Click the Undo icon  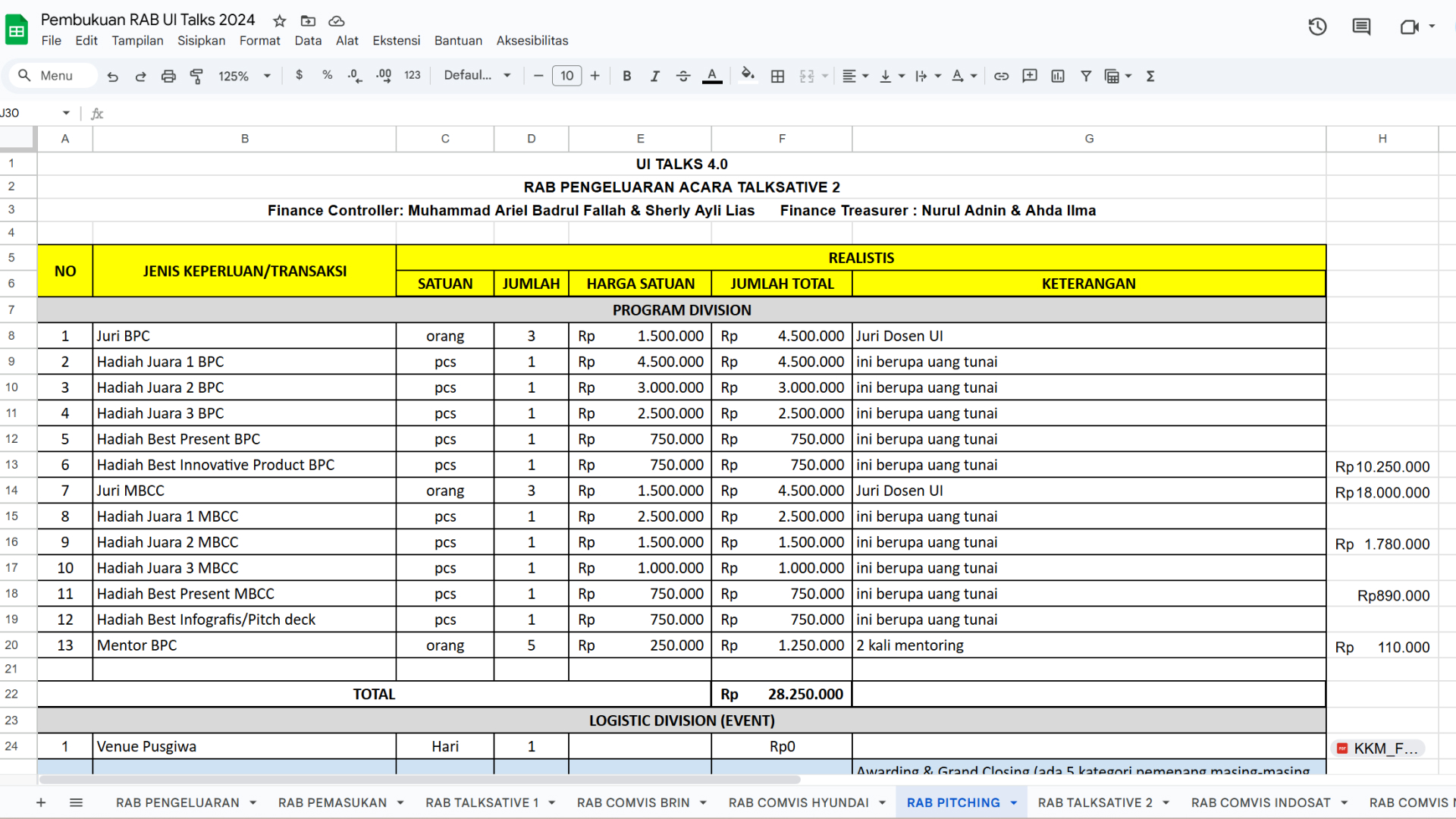pos(112,76)
